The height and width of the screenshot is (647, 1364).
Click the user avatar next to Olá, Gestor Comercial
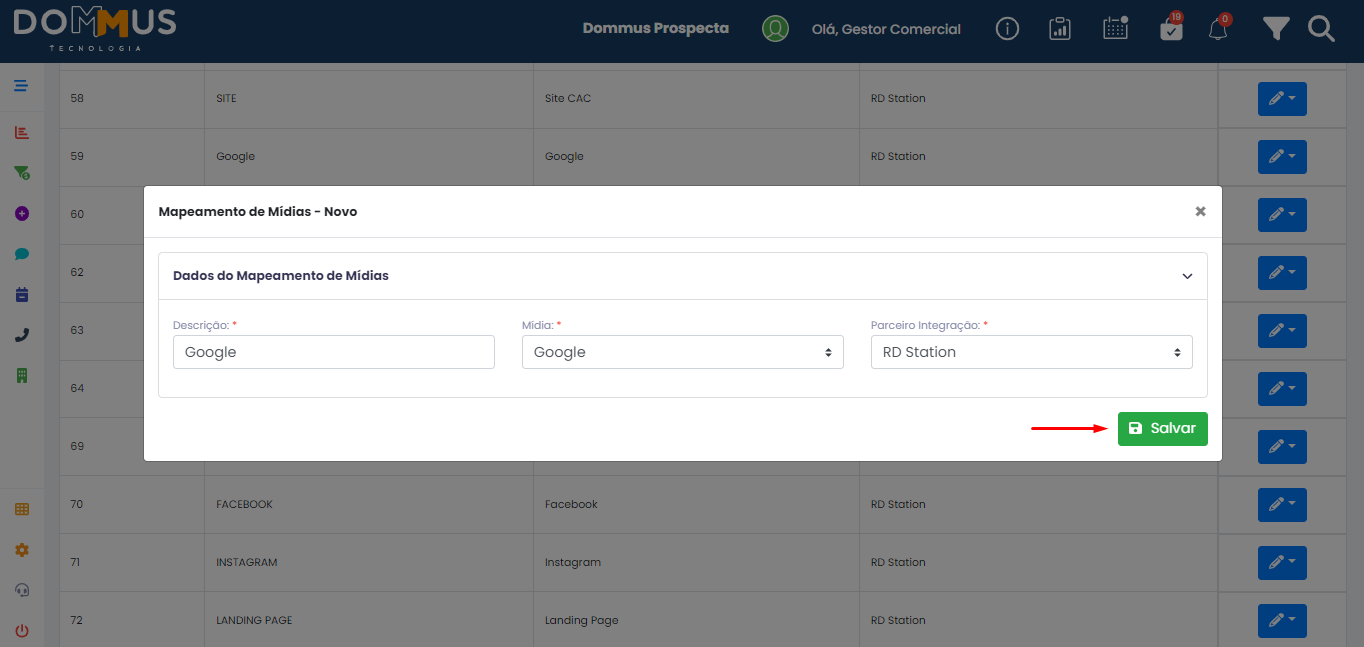[x=775, y=29]
